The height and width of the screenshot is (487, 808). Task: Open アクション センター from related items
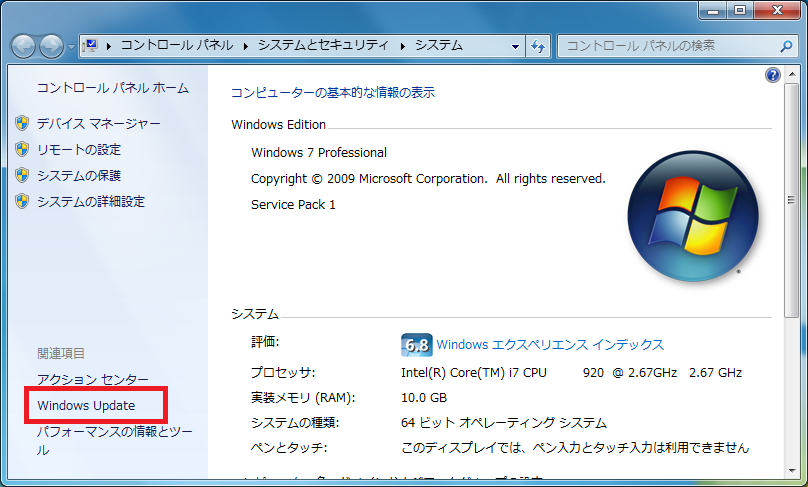coord(92,380)
